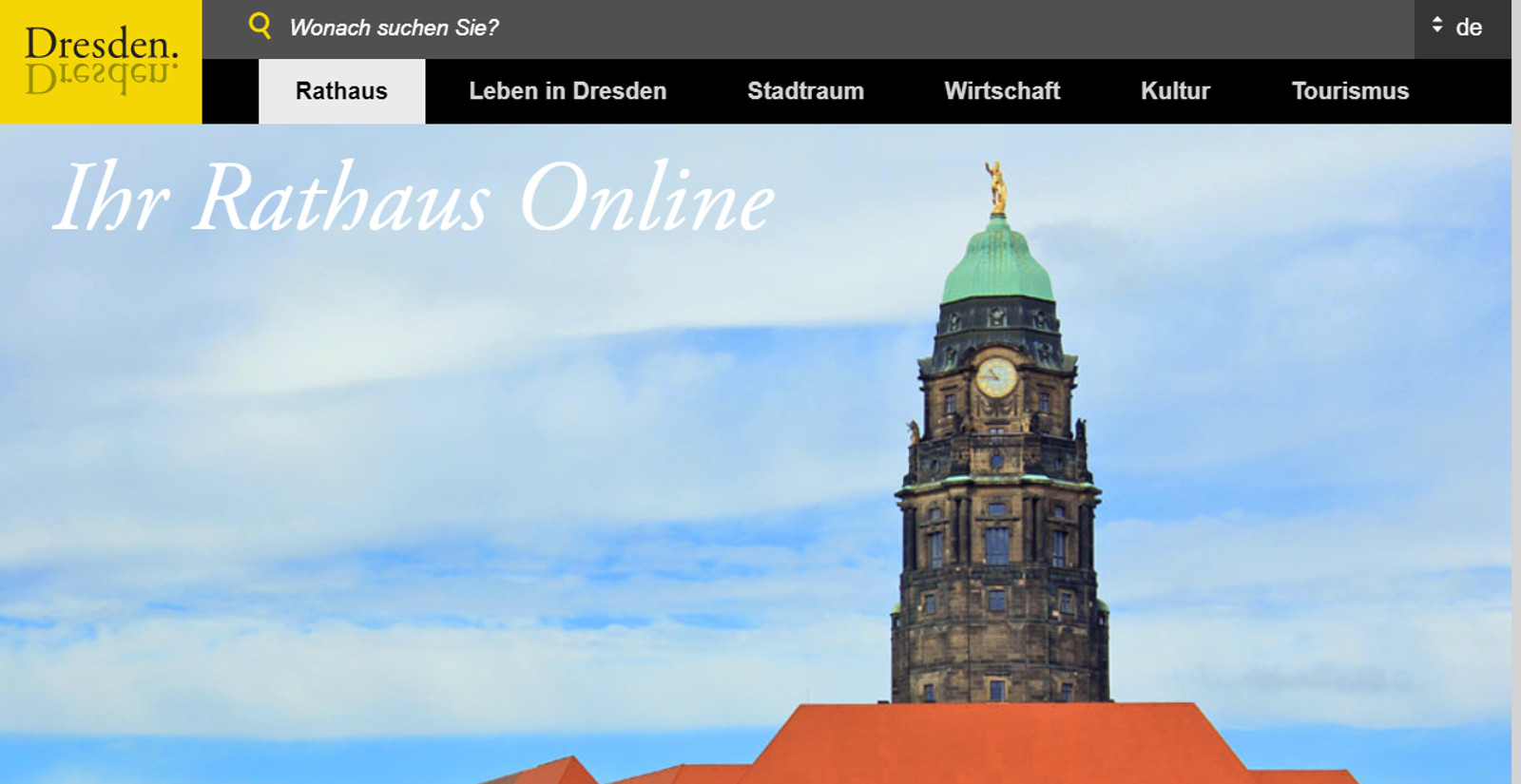Click the green copper dome of the tower

997,266
